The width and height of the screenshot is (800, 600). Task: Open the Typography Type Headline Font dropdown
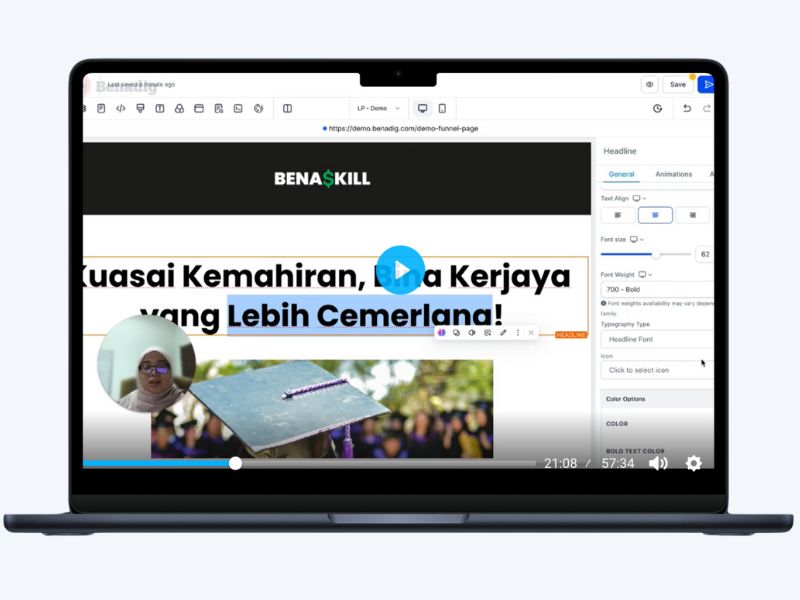657,339
